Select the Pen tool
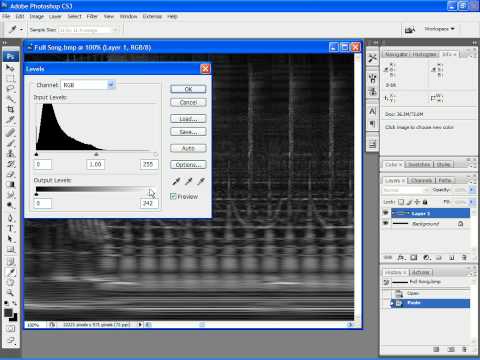Screen dimensions: 480x360 point(10,218)
